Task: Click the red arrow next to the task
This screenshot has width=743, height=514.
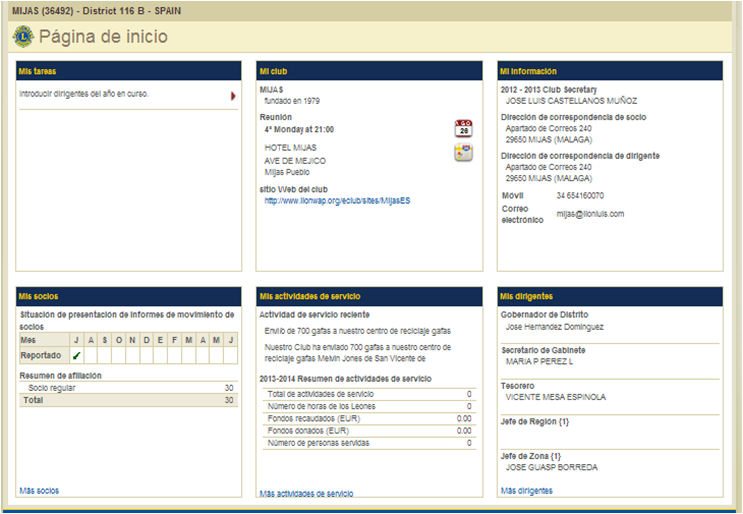Action: point(233,96)
